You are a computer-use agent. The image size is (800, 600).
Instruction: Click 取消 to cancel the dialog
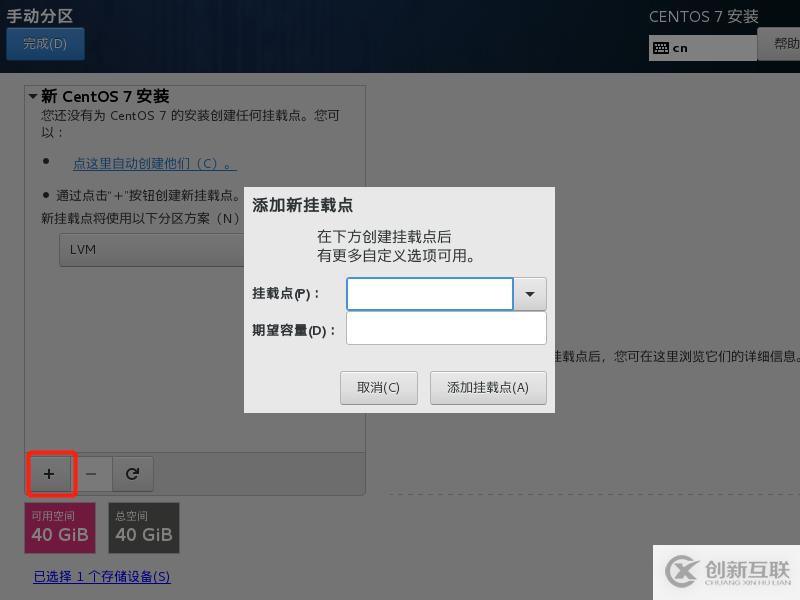[x=378, y=387]
